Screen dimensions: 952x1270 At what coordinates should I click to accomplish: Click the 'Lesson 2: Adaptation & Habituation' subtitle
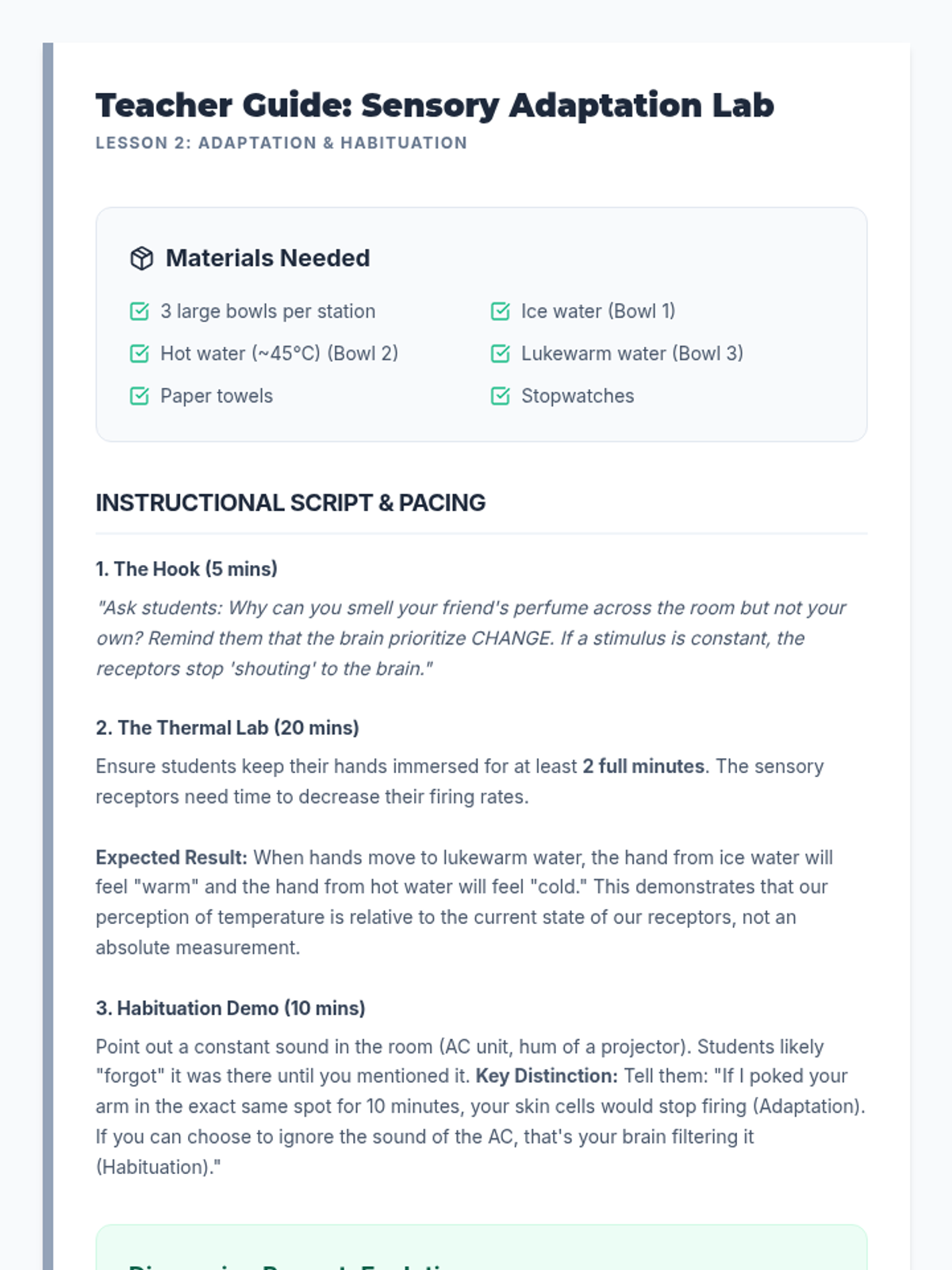[x=282, y=143]
